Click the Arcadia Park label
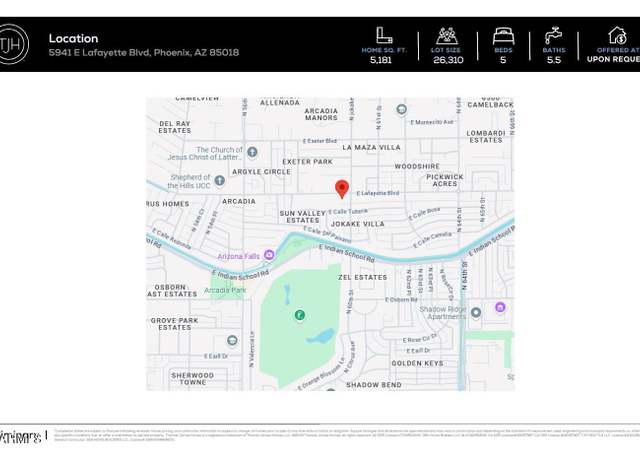Image resolution: width=640 pixels, height=460 pixels. click(x=225, y=290)
